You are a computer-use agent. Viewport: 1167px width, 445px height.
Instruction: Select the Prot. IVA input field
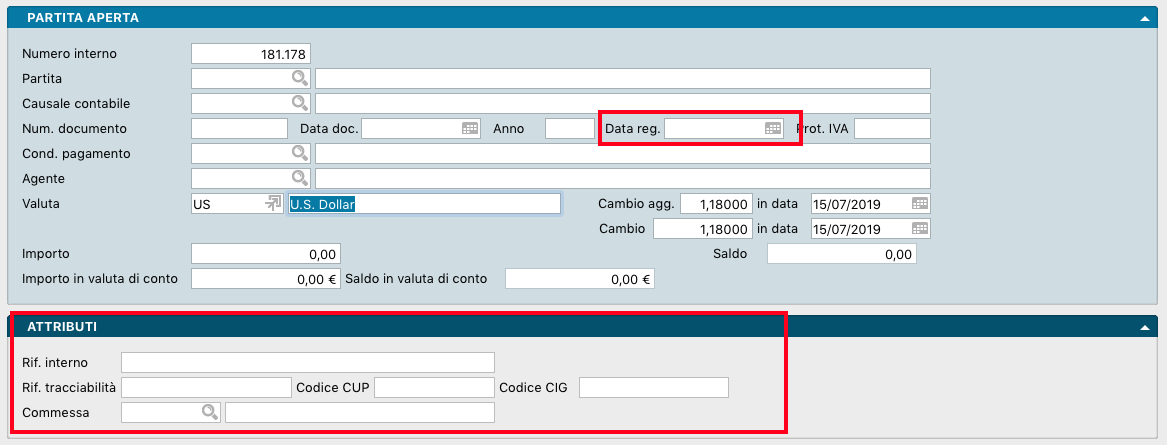pyautogui.click(x=892, y=128)
